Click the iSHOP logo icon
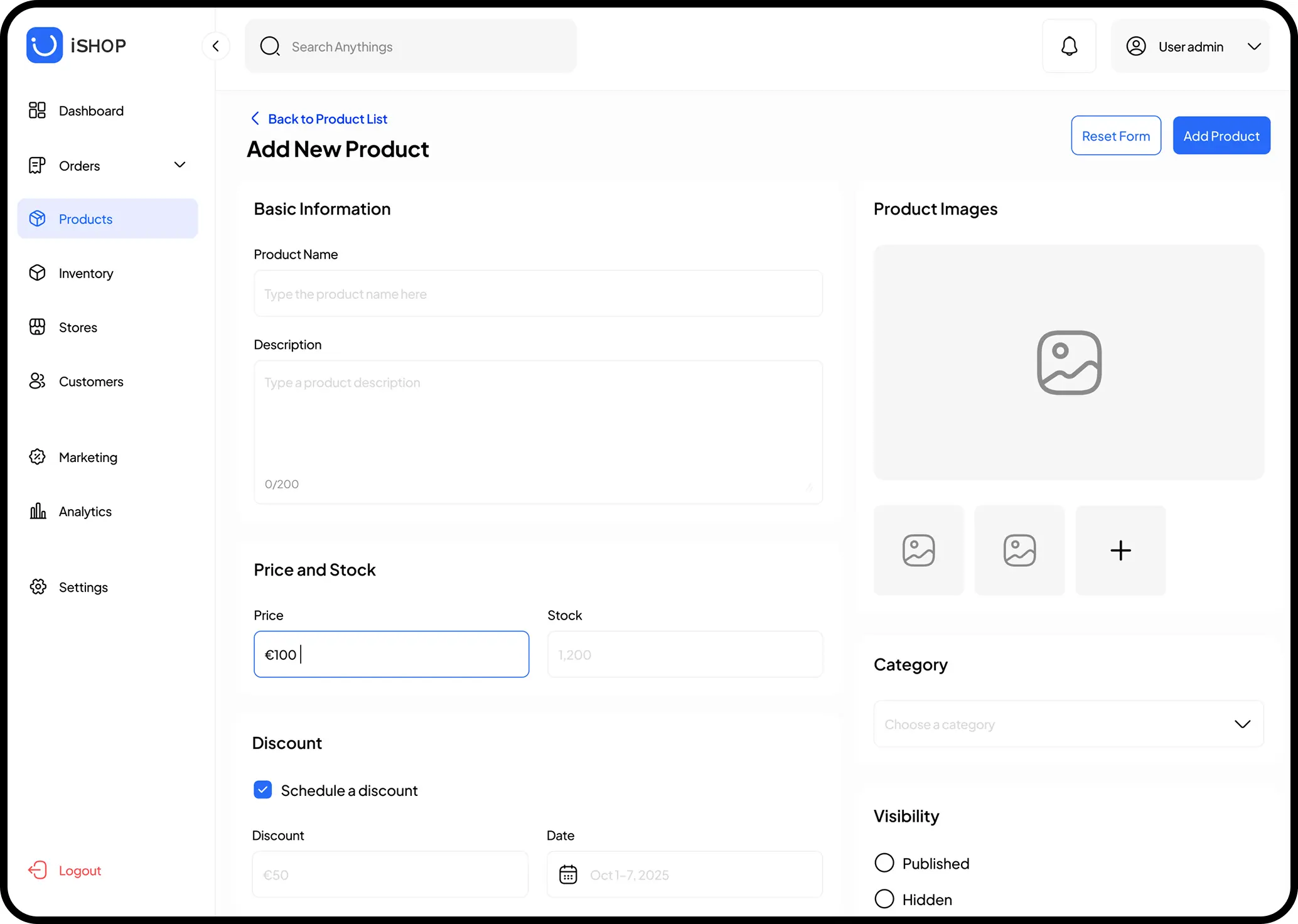Screen dimensions: 1298x924 pos(45,45)
